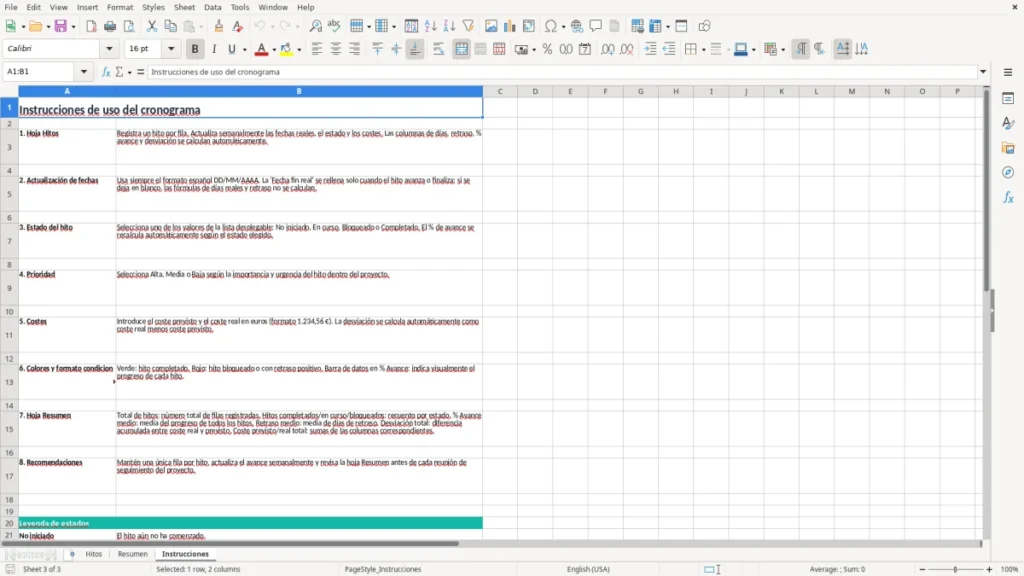
Task: Open sidebar Properties panel icon
Action: [x=1008, y=99]
